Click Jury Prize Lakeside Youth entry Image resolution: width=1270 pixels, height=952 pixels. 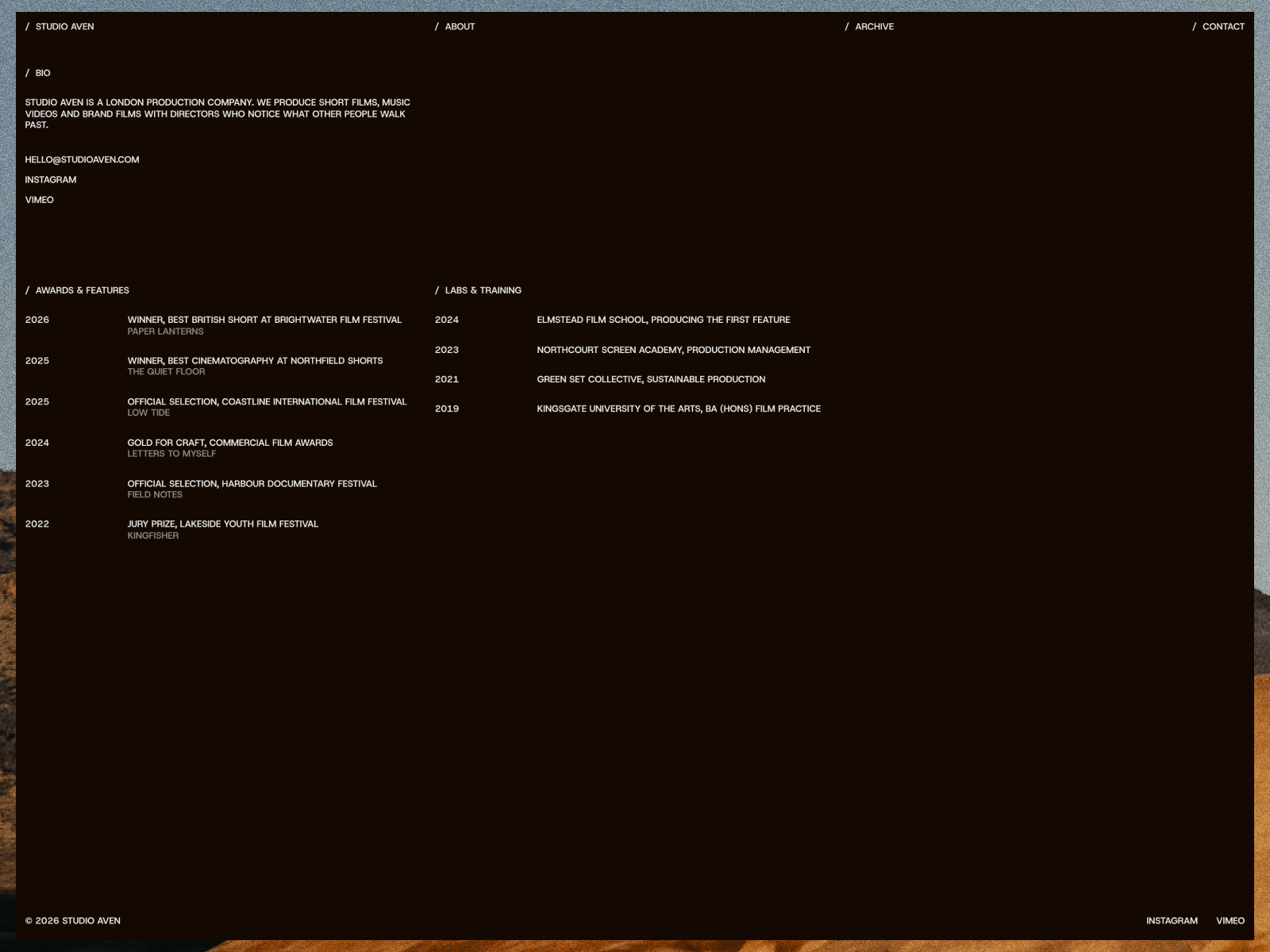[x=222, y=524]
